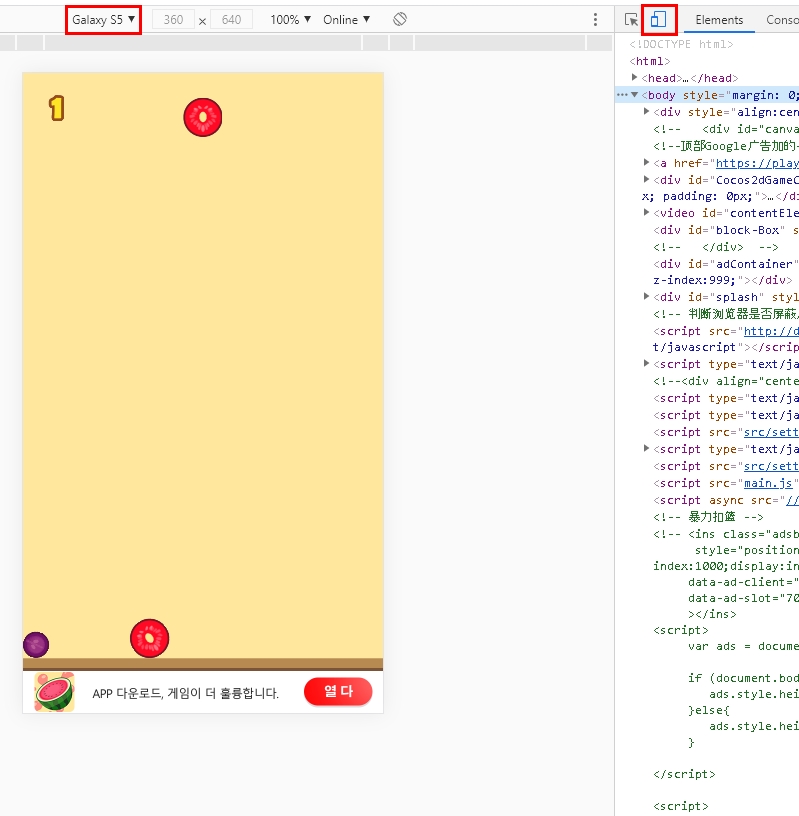Expand the Cocos2dGameContainer div node
Viewport: 799px width, 816px height.
[646, 180]
